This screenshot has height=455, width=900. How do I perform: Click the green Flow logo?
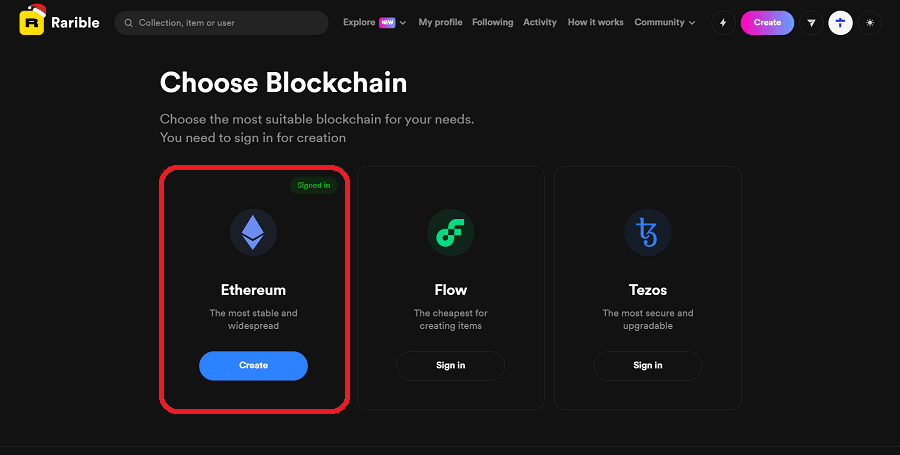450,232
